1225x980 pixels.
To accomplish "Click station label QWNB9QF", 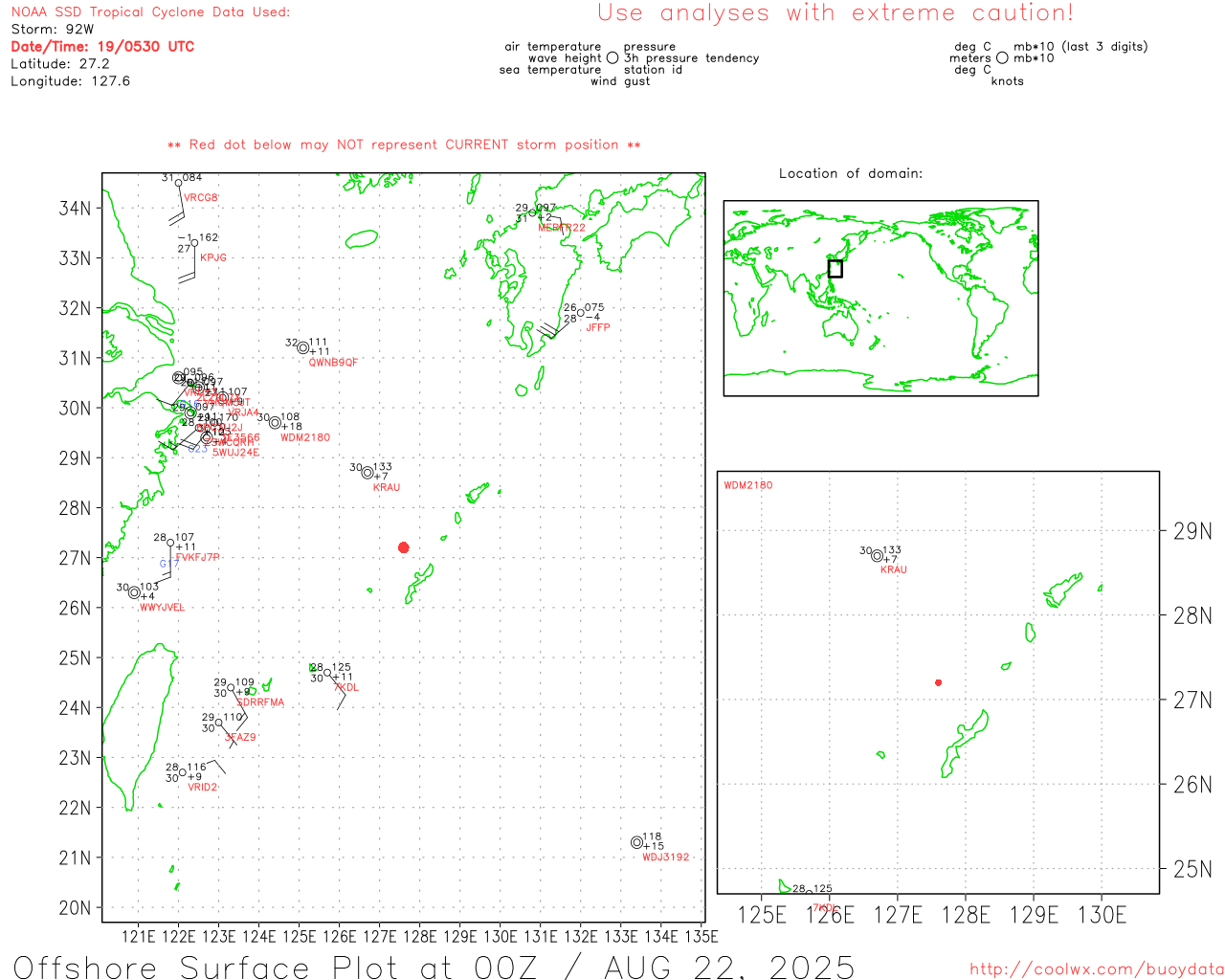I will 333,363.
